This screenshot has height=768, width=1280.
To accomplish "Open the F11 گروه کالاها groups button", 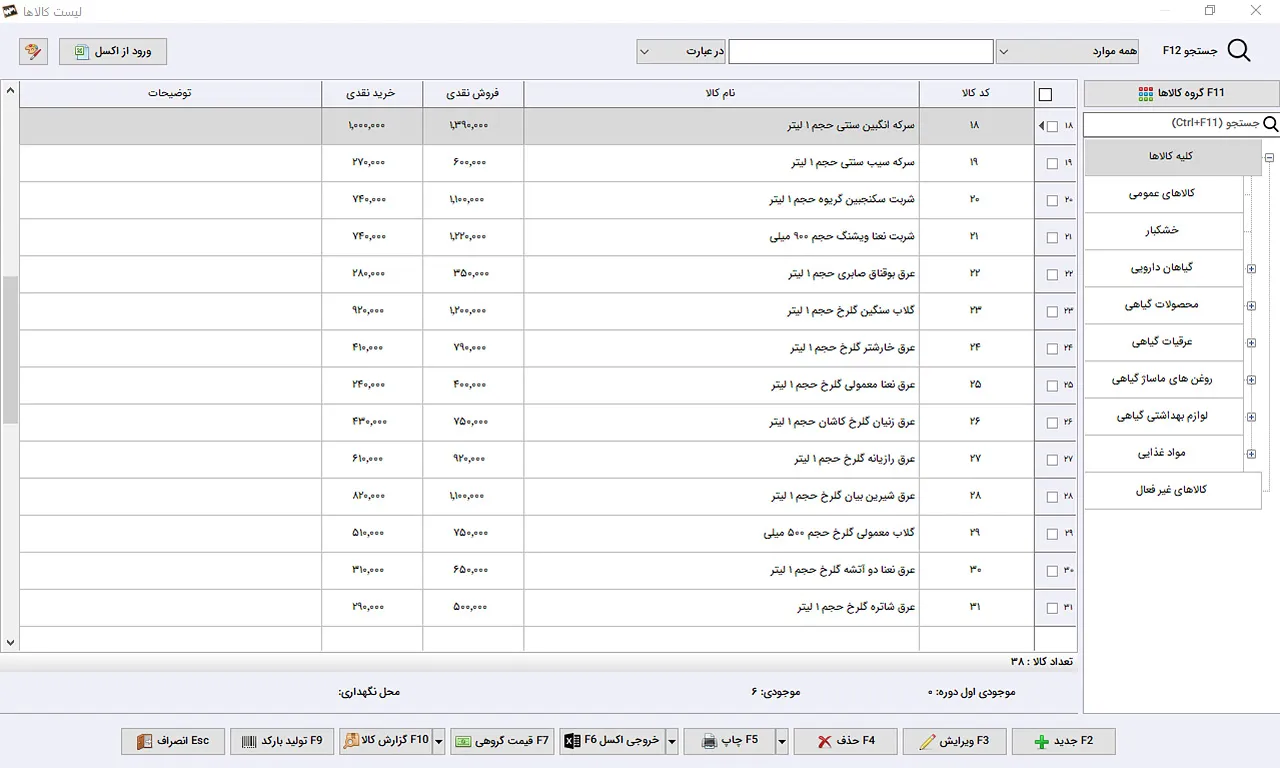I will click(1181, 93).
